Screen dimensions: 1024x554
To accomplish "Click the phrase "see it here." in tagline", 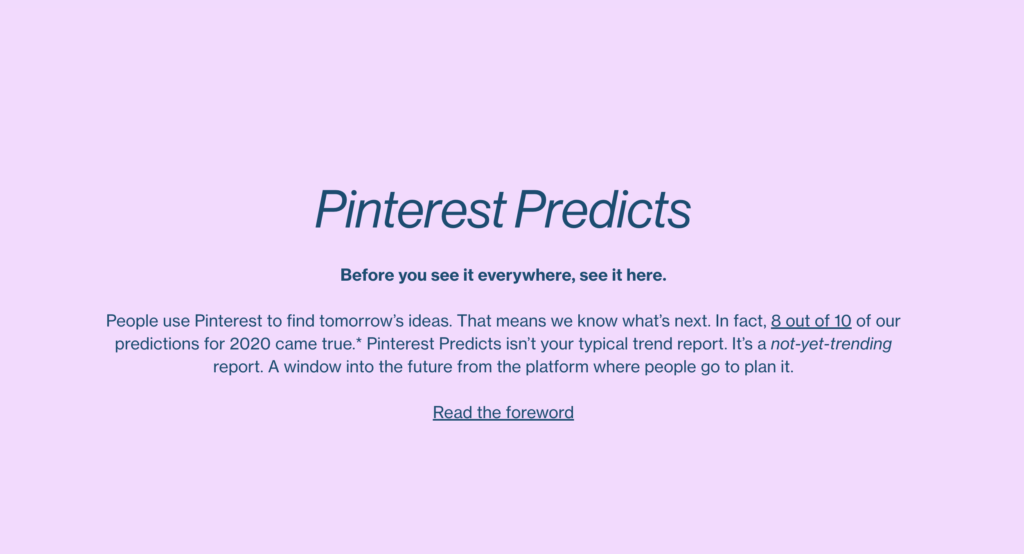I will click(623, 275).
